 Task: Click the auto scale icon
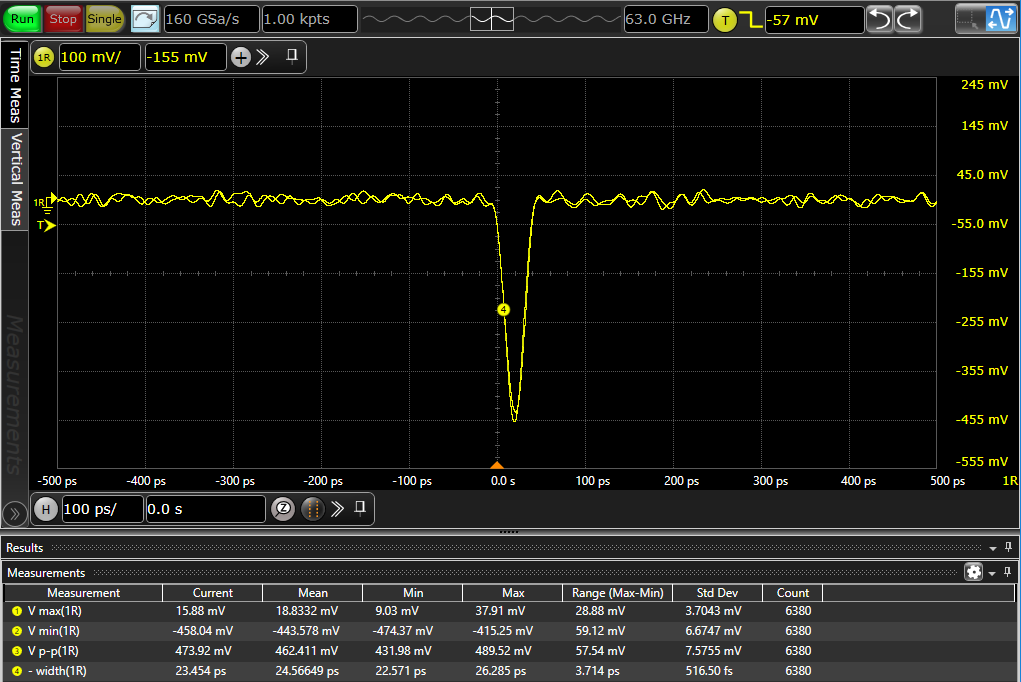[x=145, y=18]
